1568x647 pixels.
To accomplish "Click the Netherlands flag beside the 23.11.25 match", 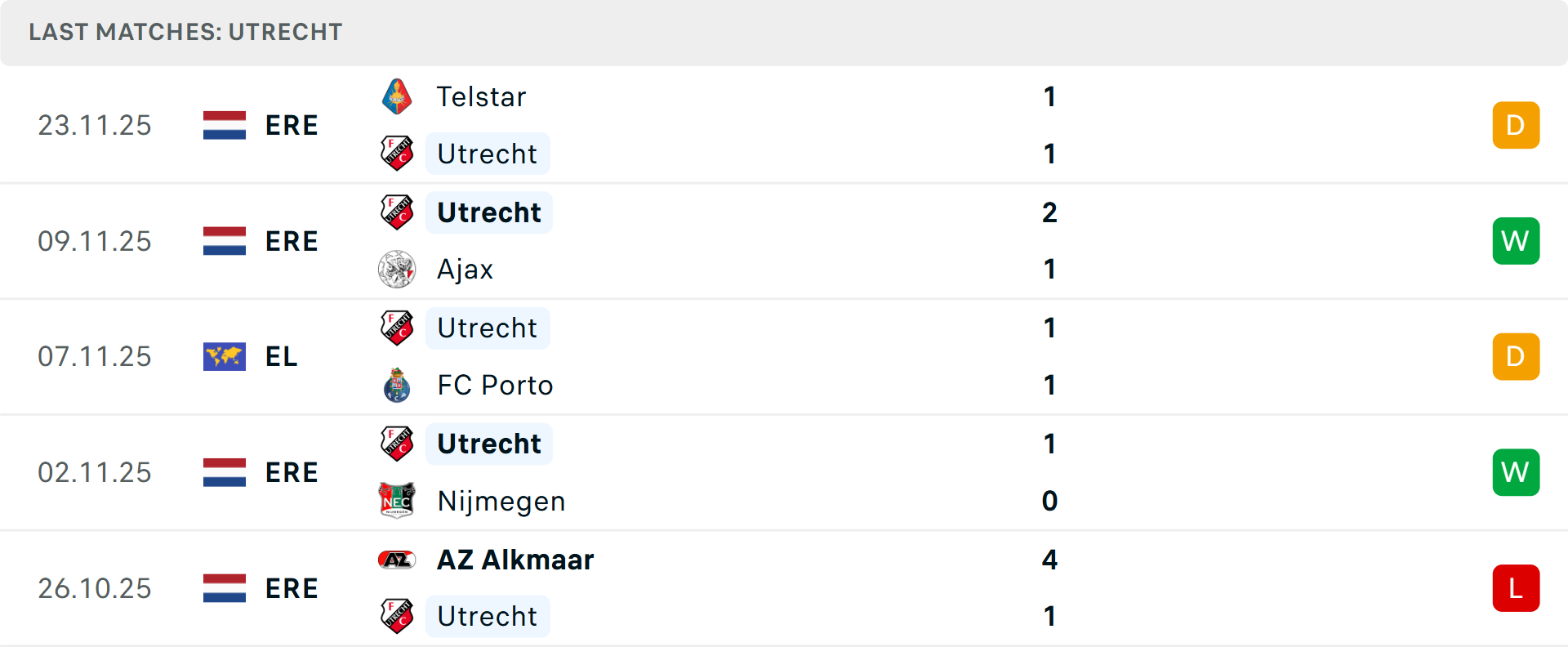I will tap(224, 124).
